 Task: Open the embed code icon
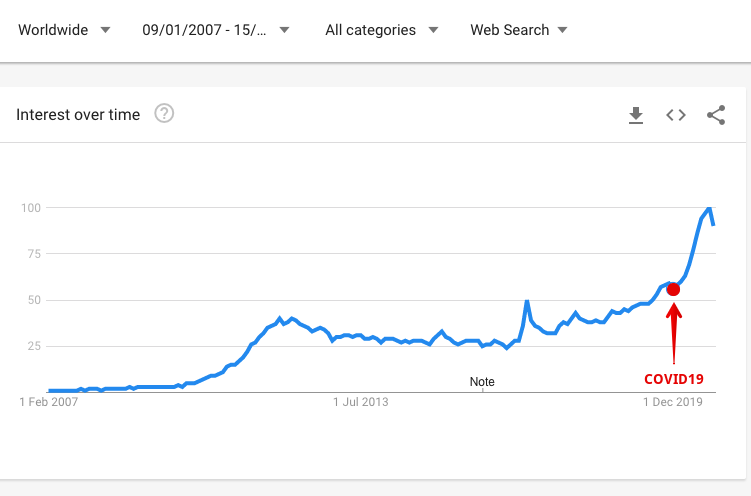tap(676, 115)
